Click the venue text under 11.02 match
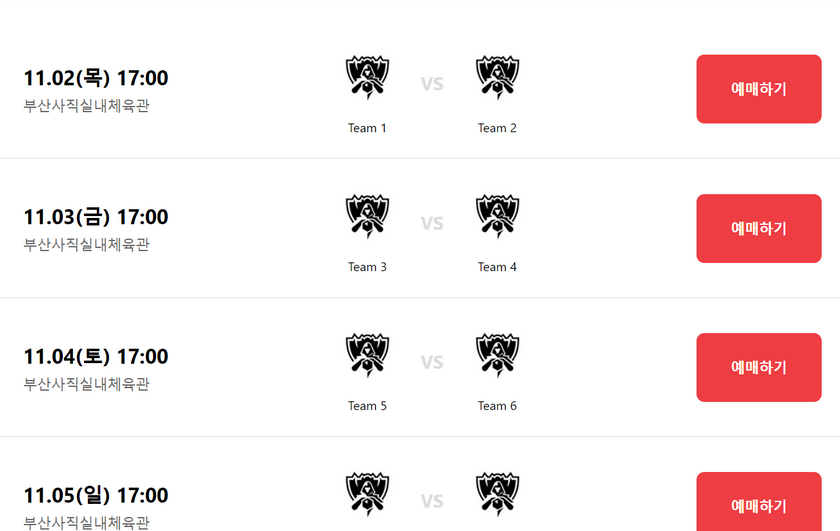The height and width of the screenshot is (531, 840). coord(87,105)
